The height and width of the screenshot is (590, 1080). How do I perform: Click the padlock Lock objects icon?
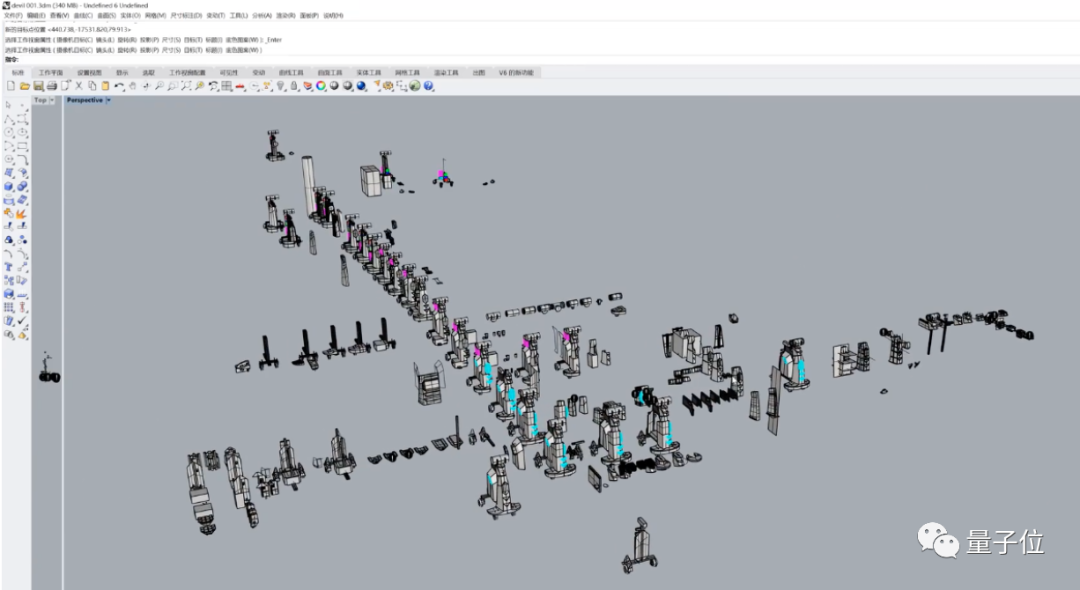point(294,86)
